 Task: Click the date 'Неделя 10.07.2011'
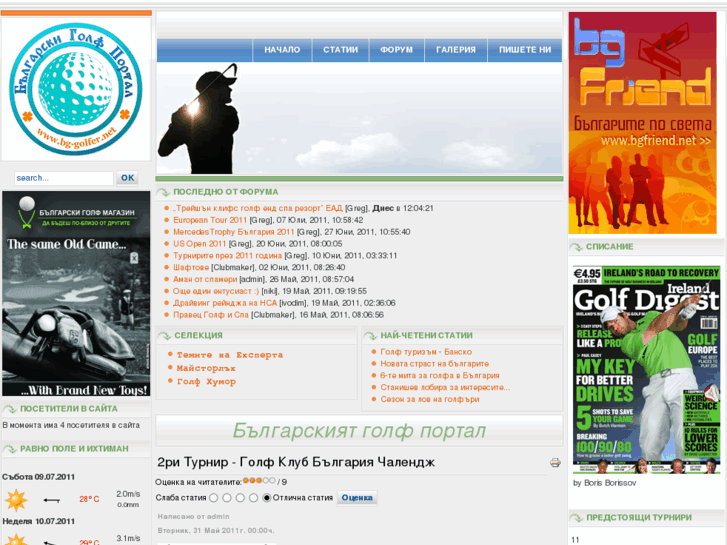[38, 521]
